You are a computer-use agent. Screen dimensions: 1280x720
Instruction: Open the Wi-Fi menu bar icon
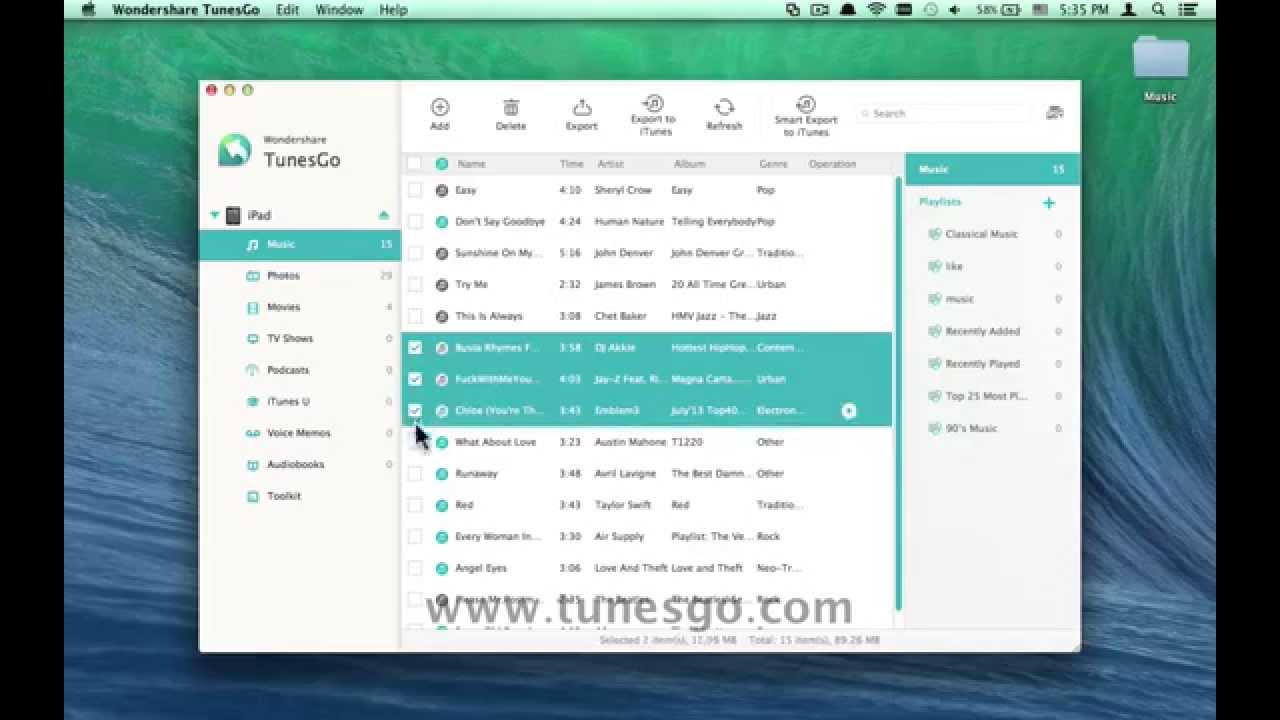tap(877, 10)
